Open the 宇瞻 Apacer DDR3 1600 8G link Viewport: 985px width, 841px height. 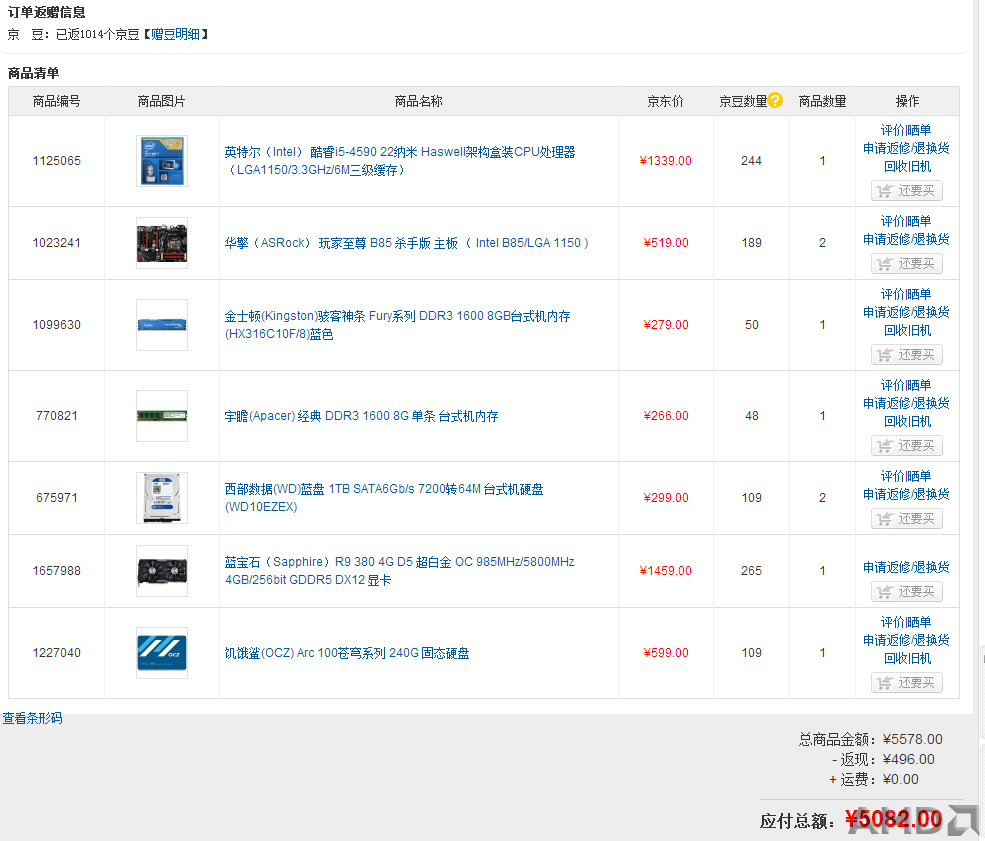(x=361, y=416)
